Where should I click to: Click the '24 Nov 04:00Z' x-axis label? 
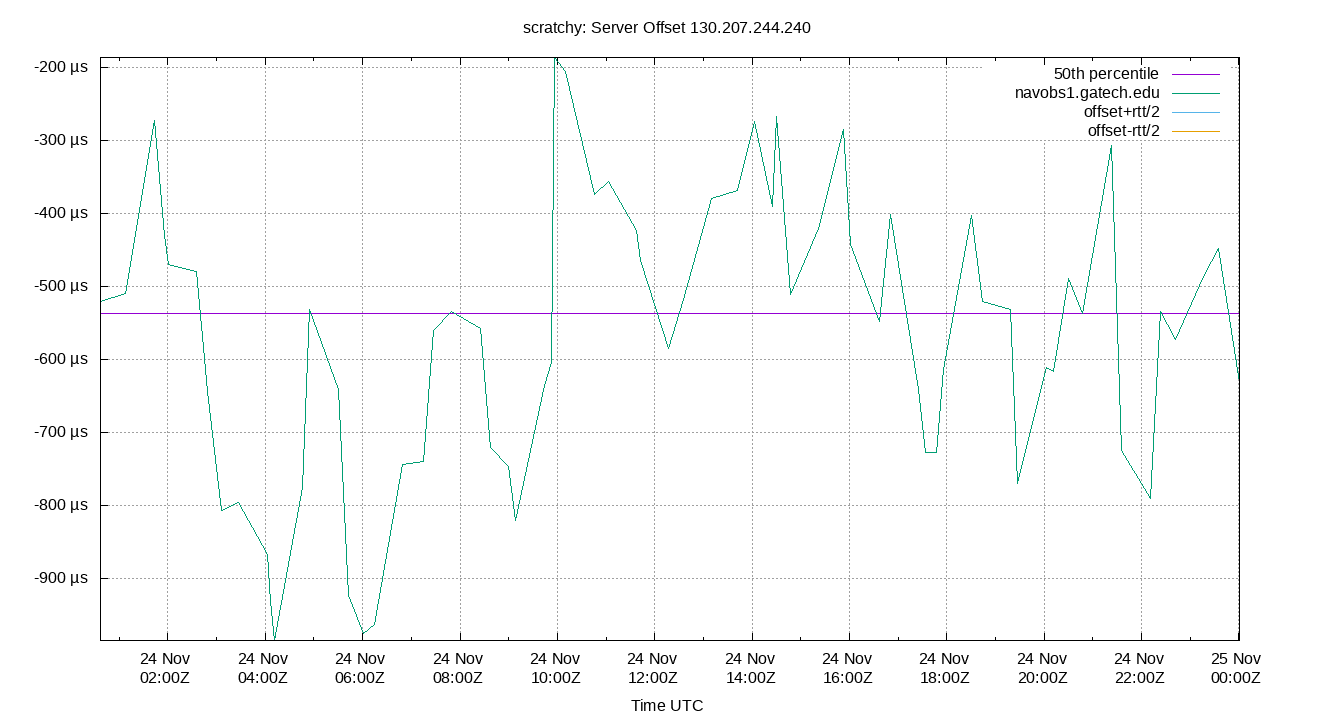pos(263,668)
